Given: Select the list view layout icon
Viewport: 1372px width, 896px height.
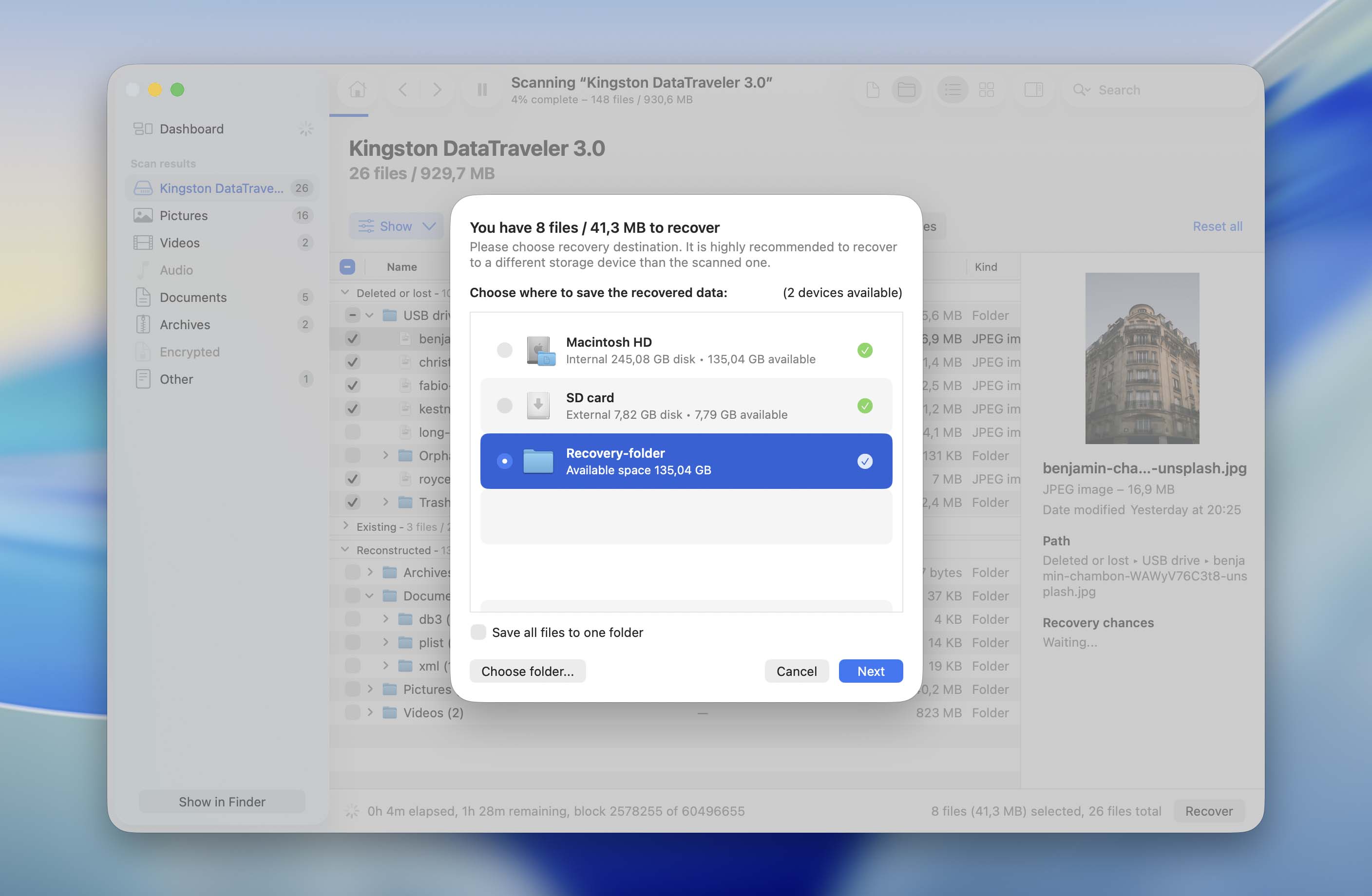Looking at the screenshot, I should pyautogui.click(x=953, y=89).
